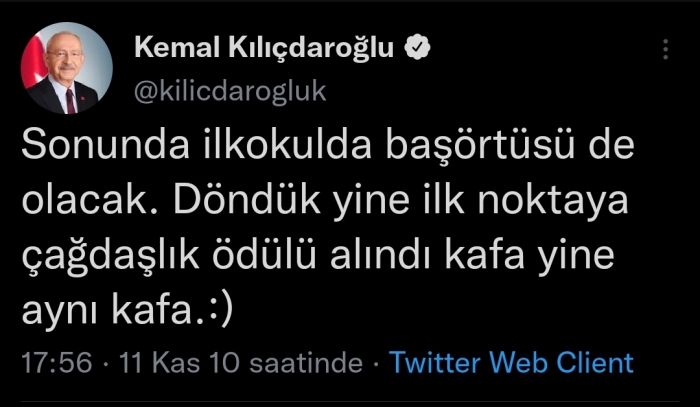Viewport: 700px width, 407px height.
Task: Open the profile picture avatar
Action: (x=67, y=68)
